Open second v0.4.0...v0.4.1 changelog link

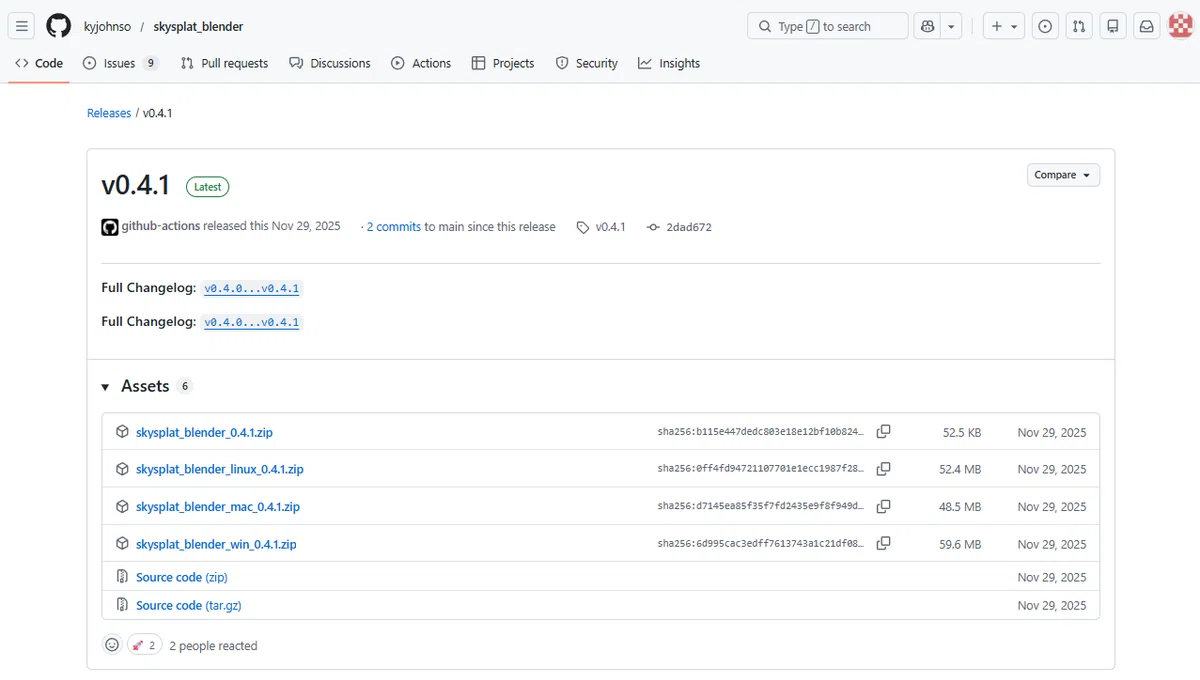point(252,322)
